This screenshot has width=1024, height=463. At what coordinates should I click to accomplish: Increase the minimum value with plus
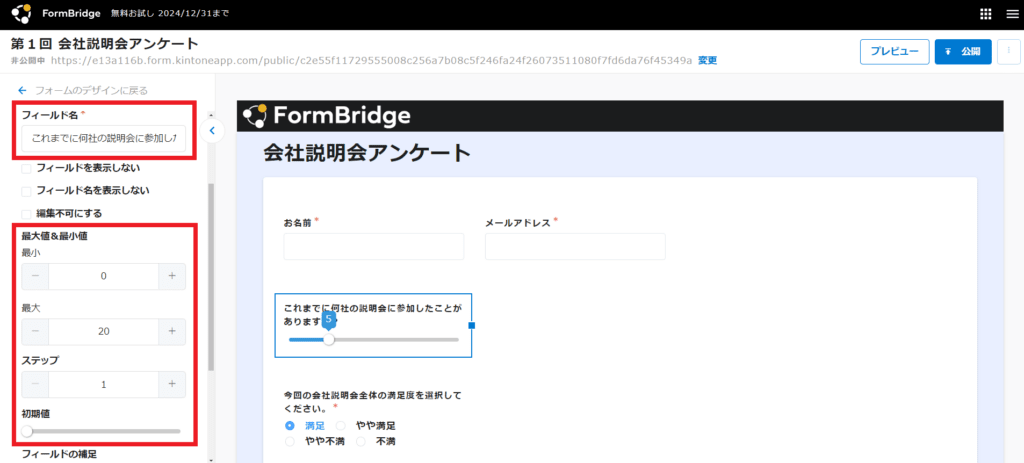pyautogui.click(x=171, y=277)
